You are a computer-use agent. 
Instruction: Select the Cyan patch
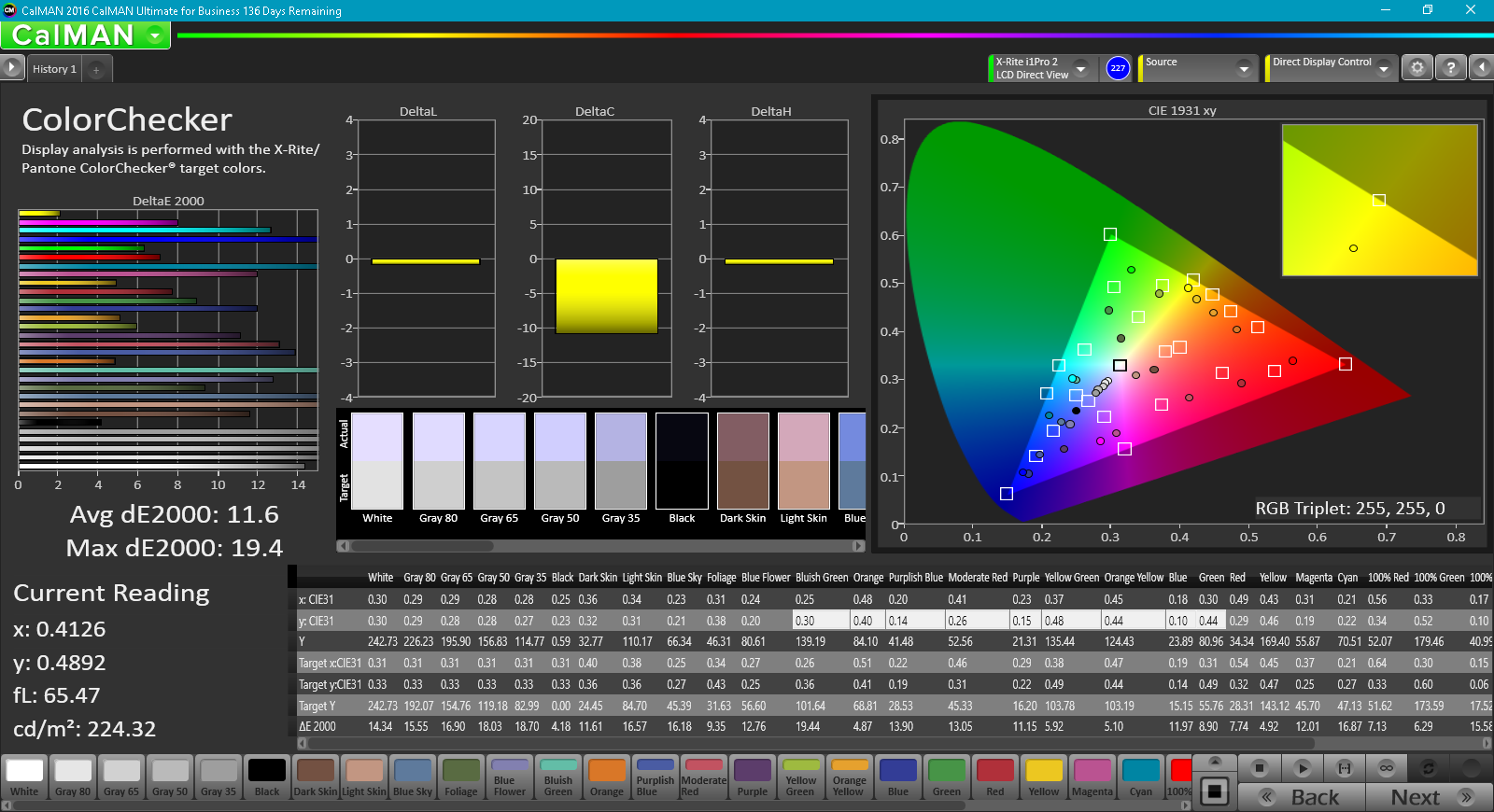click(1141, 777)
